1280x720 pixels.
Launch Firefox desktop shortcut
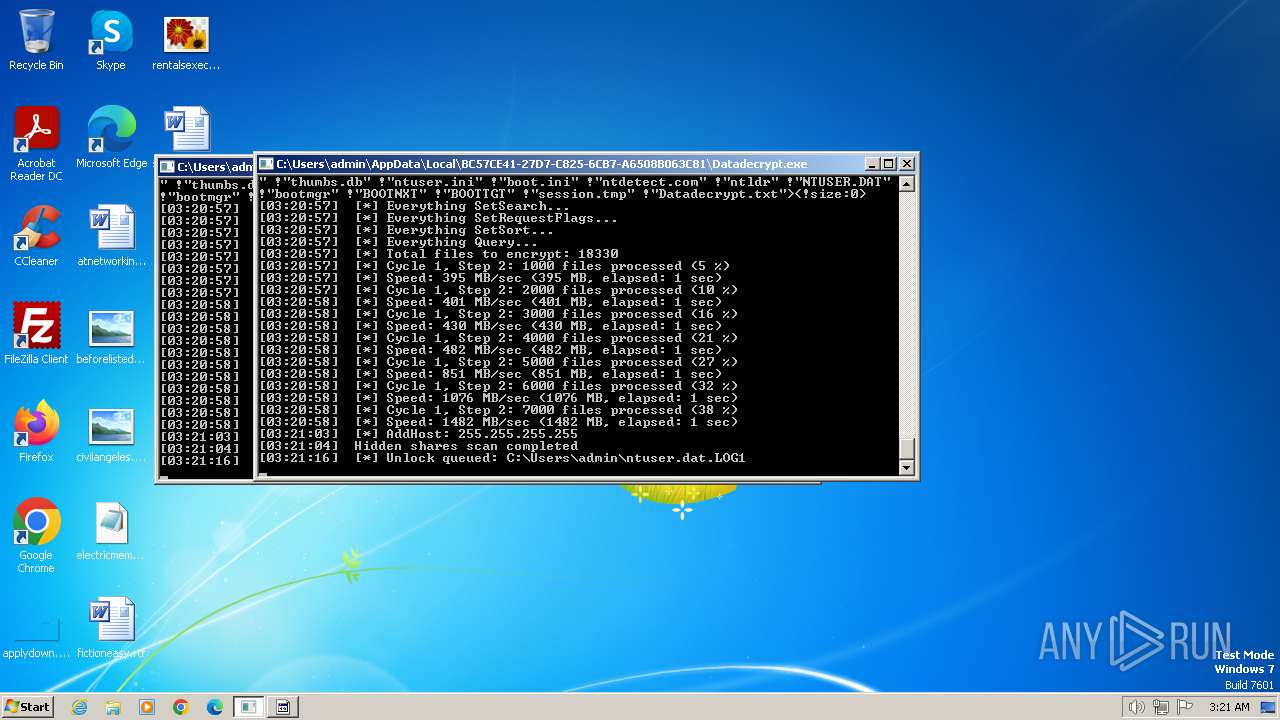point(36,432)
